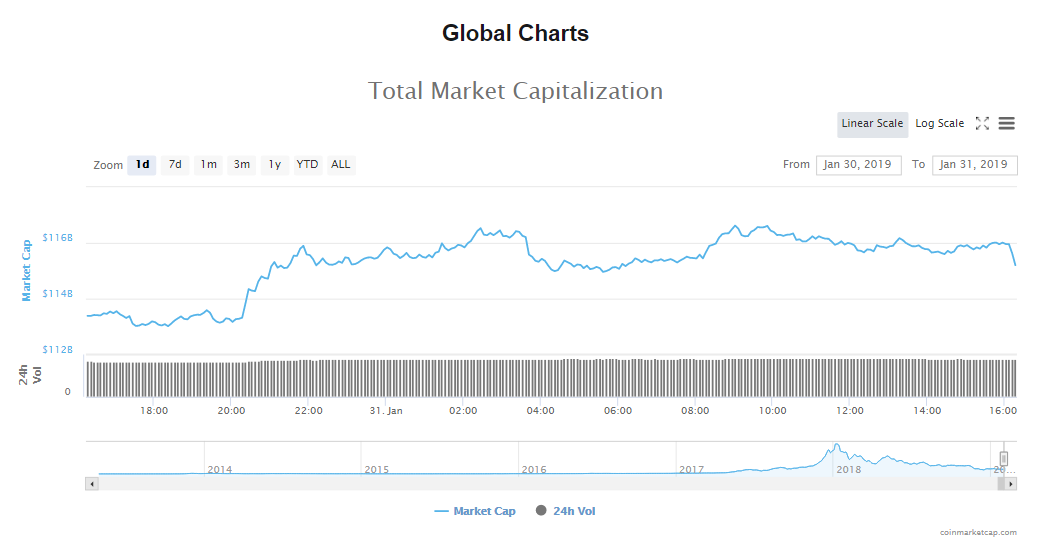Click the navigator scrollbar right arrow
Screen dimensions: 1038x551
click(1011, 484)
